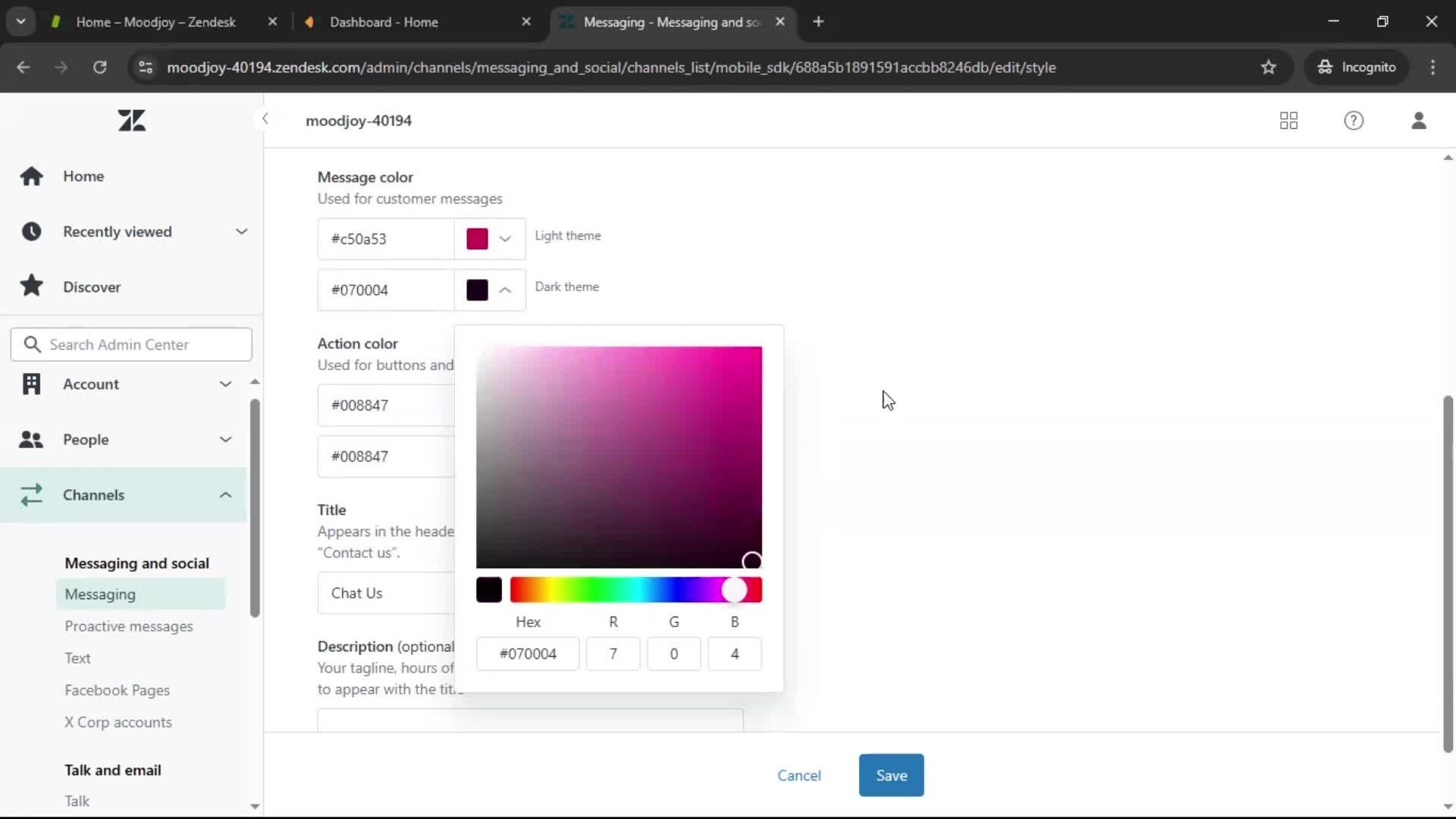Open X Corp accounts in sidebar

pos(118,722)
